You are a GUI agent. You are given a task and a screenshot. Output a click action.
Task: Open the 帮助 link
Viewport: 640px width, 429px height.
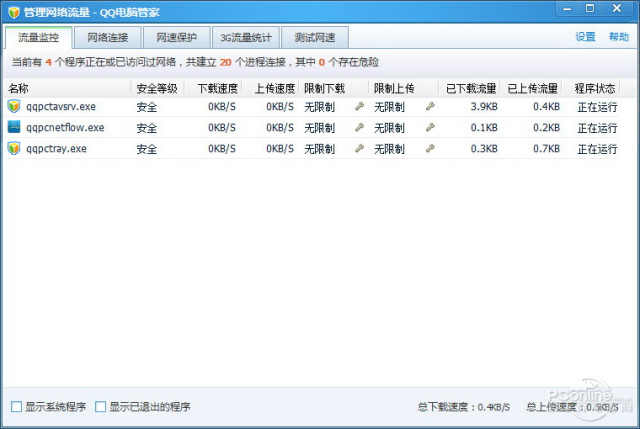tap(619, 37)
